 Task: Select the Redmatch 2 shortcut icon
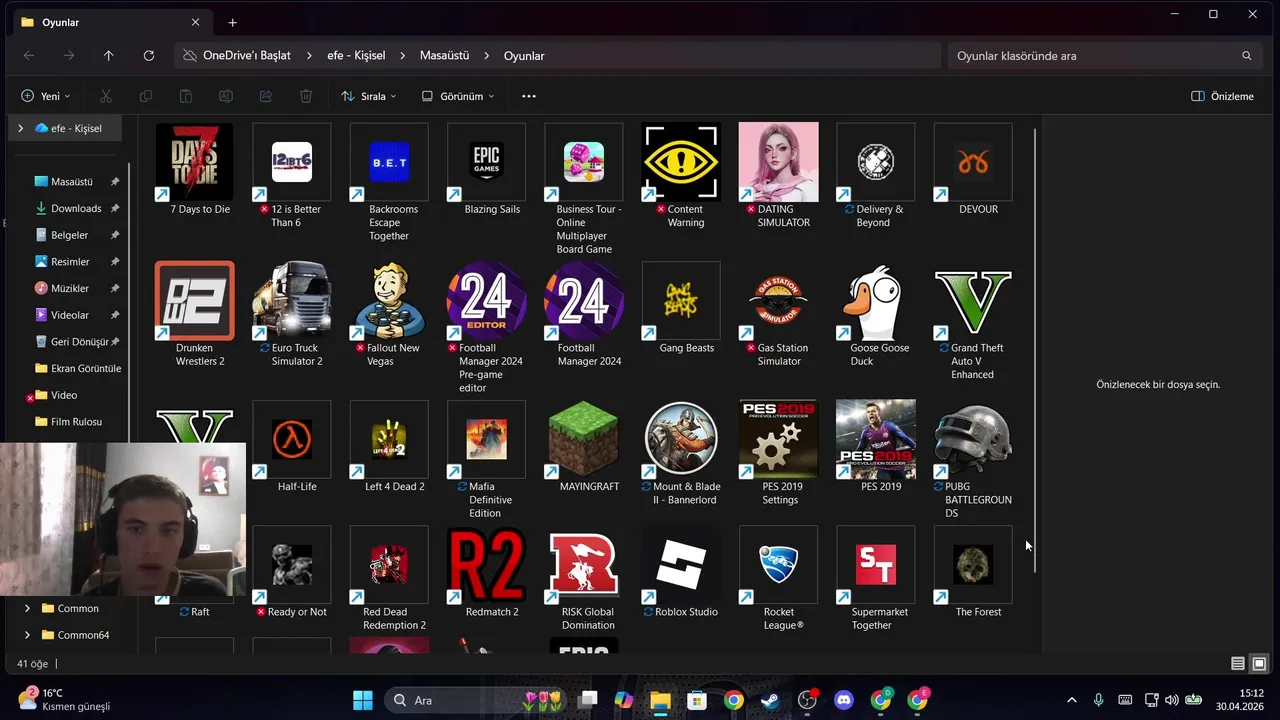[x=487, y=565]
